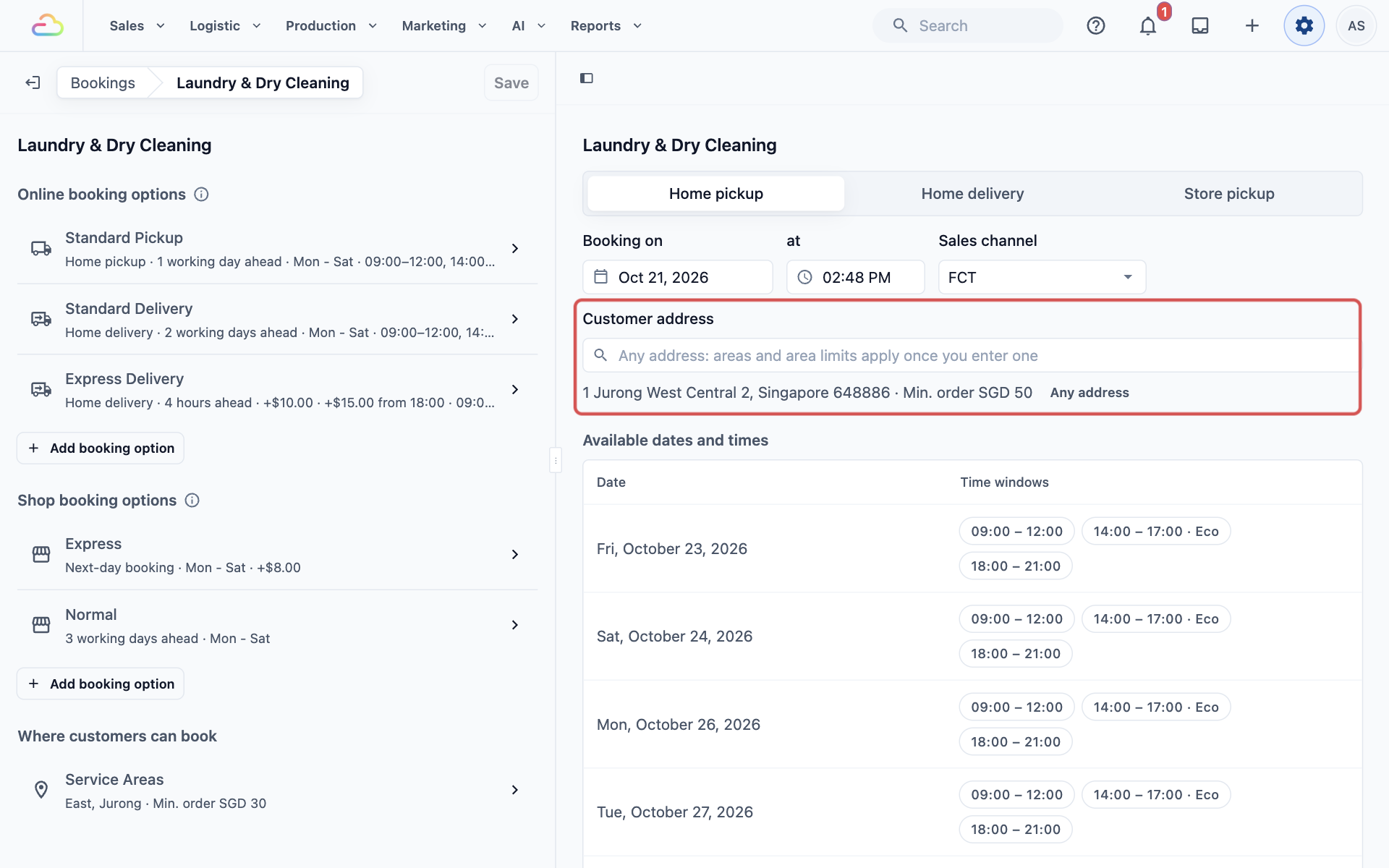1389x868 pixels.
Task: Click the Standard Pickup truck icon
Action: 41,248
